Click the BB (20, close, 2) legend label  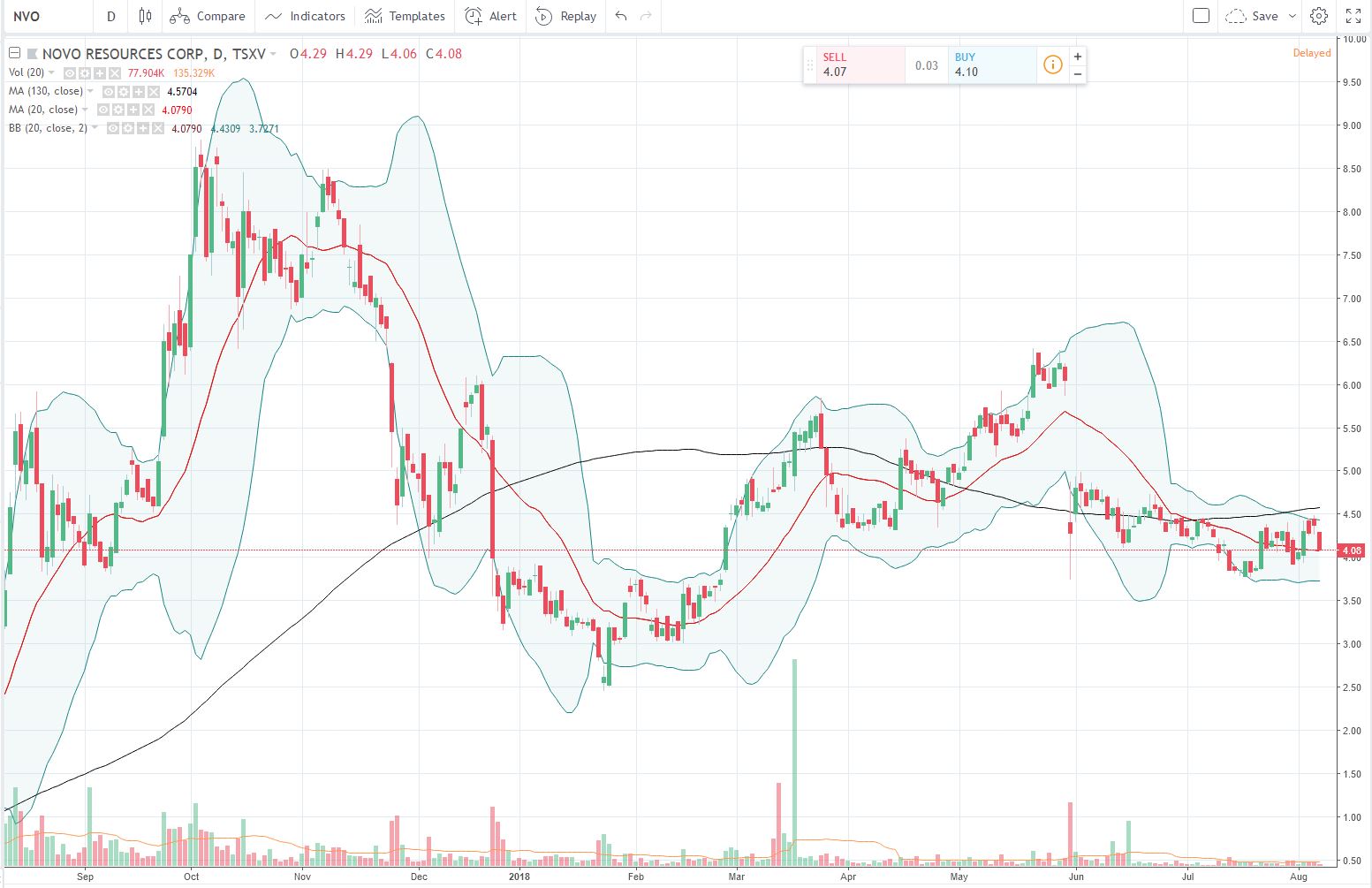[48, 128]
